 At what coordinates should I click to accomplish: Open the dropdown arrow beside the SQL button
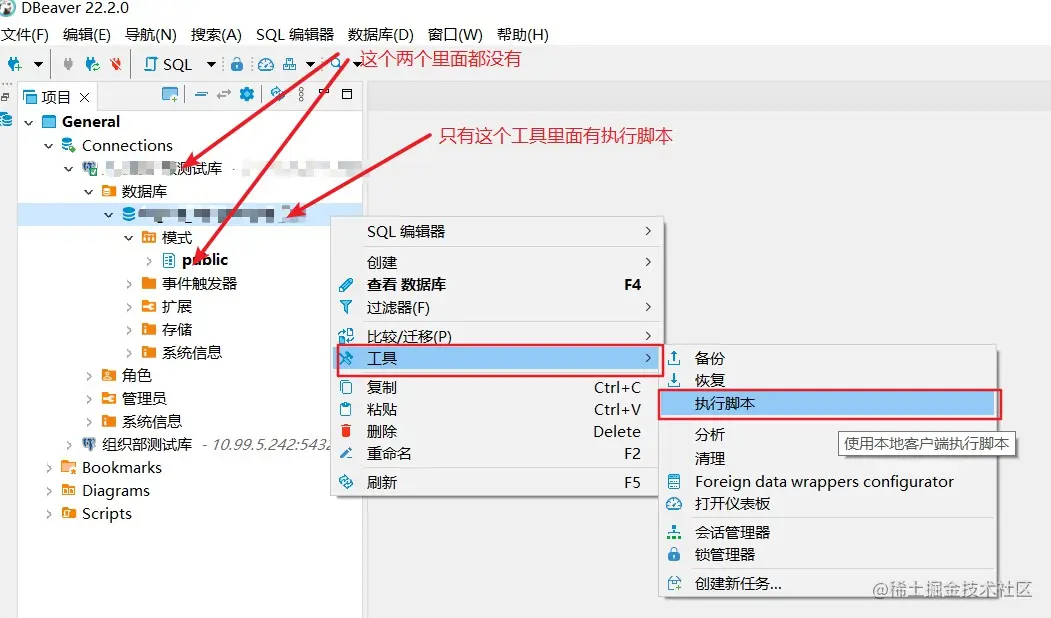[x=211, y=64]
